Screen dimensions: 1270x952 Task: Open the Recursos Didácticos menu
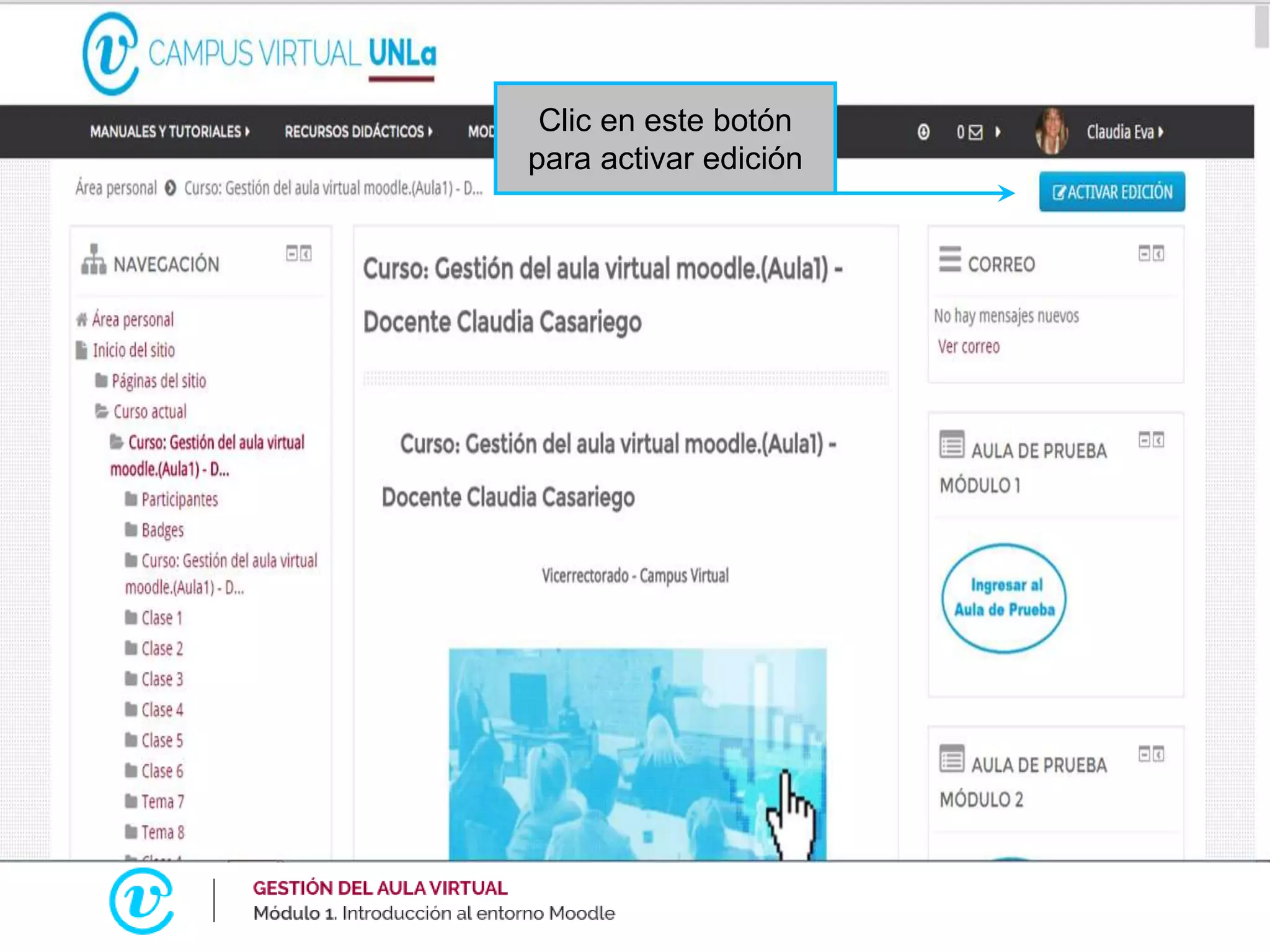click(358, 131)
